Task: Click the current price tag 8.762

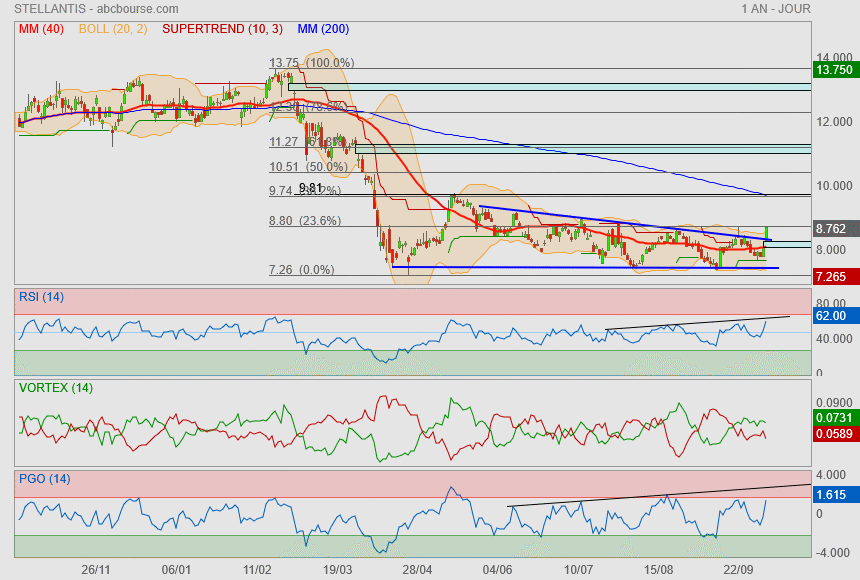Action: [x=833, y=228]
